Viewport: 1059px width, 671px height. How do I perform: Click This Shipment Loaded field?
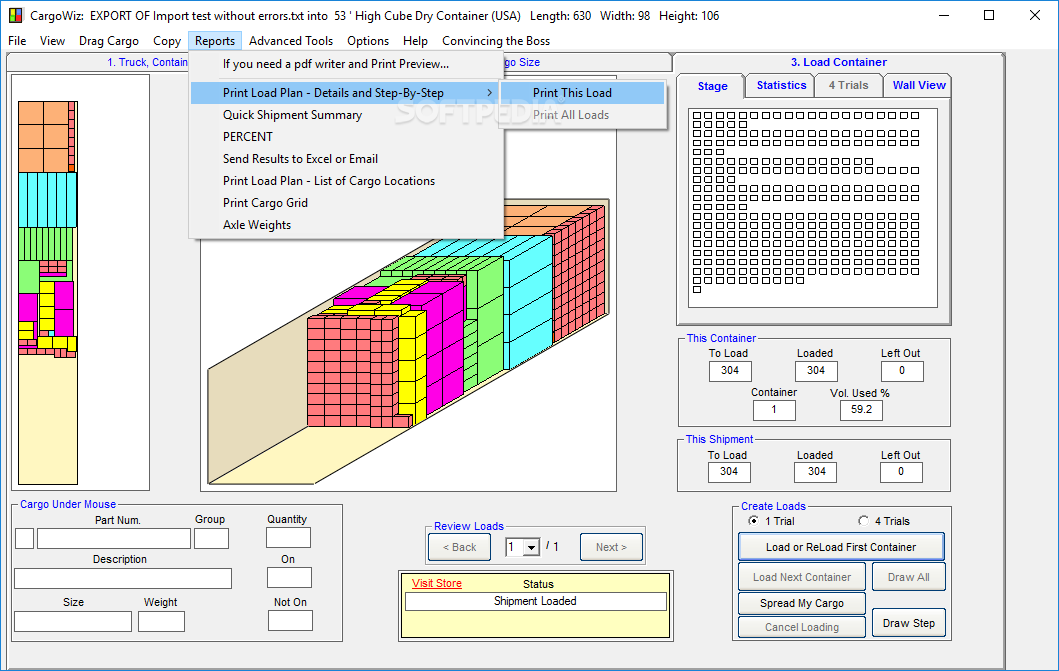pyautogui.click(x=815, y=473)
